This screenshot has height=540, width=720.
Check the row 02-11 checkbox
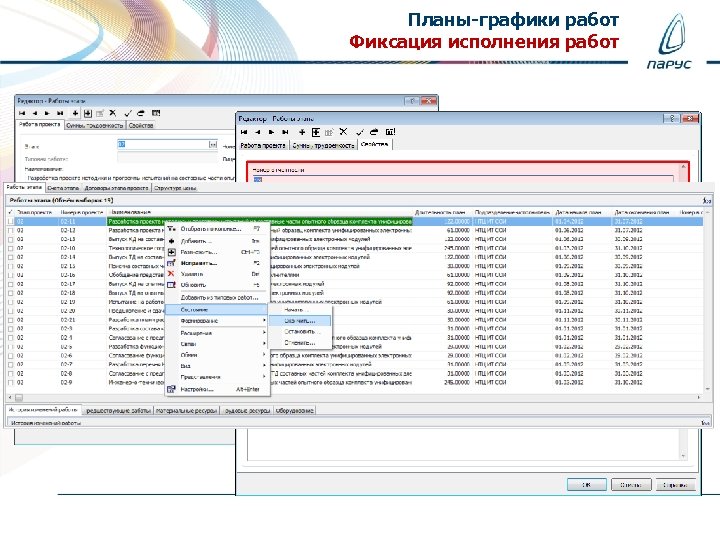pos(11,221)
